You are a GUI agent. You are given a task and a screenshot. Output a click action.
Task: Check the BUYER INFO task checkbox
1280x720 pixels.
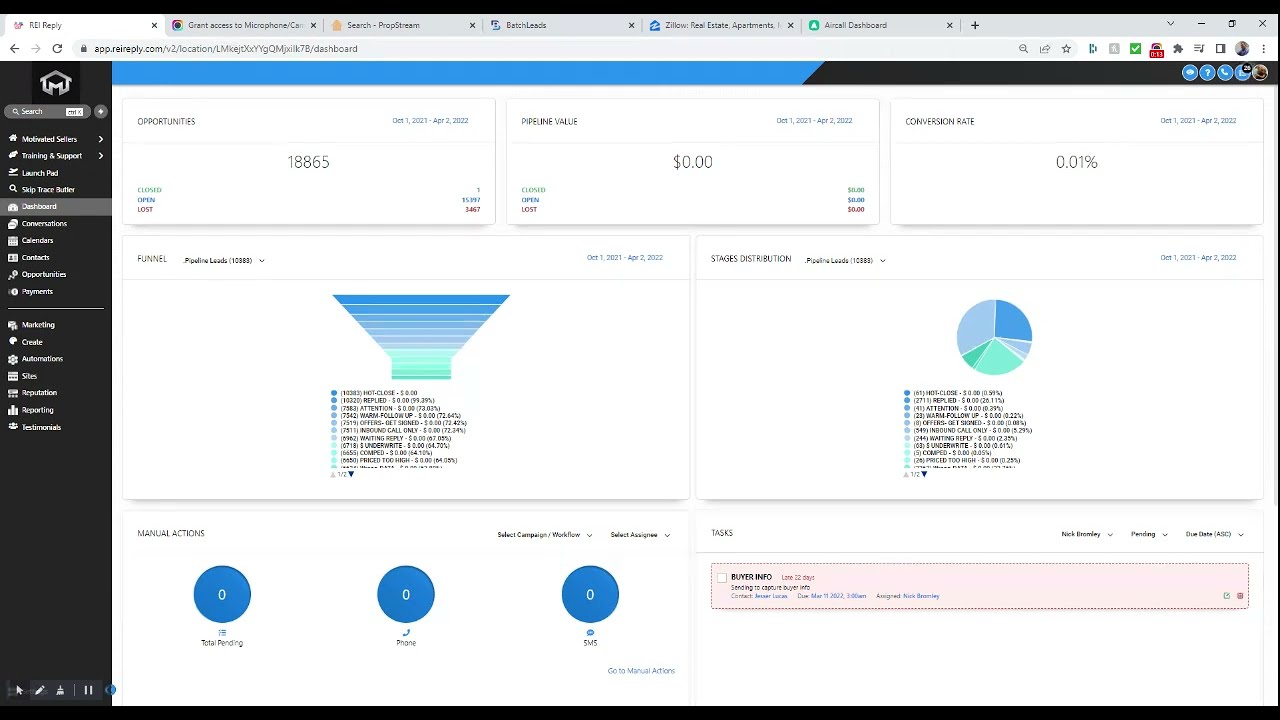tap(722, 578)
